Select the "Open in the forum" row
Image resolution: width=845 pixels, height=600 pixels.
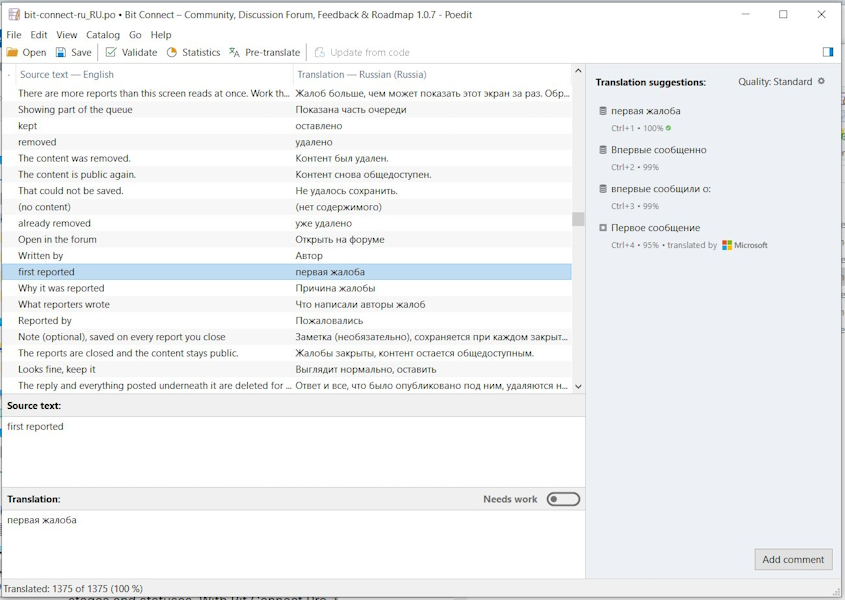[x=287, y=239]
